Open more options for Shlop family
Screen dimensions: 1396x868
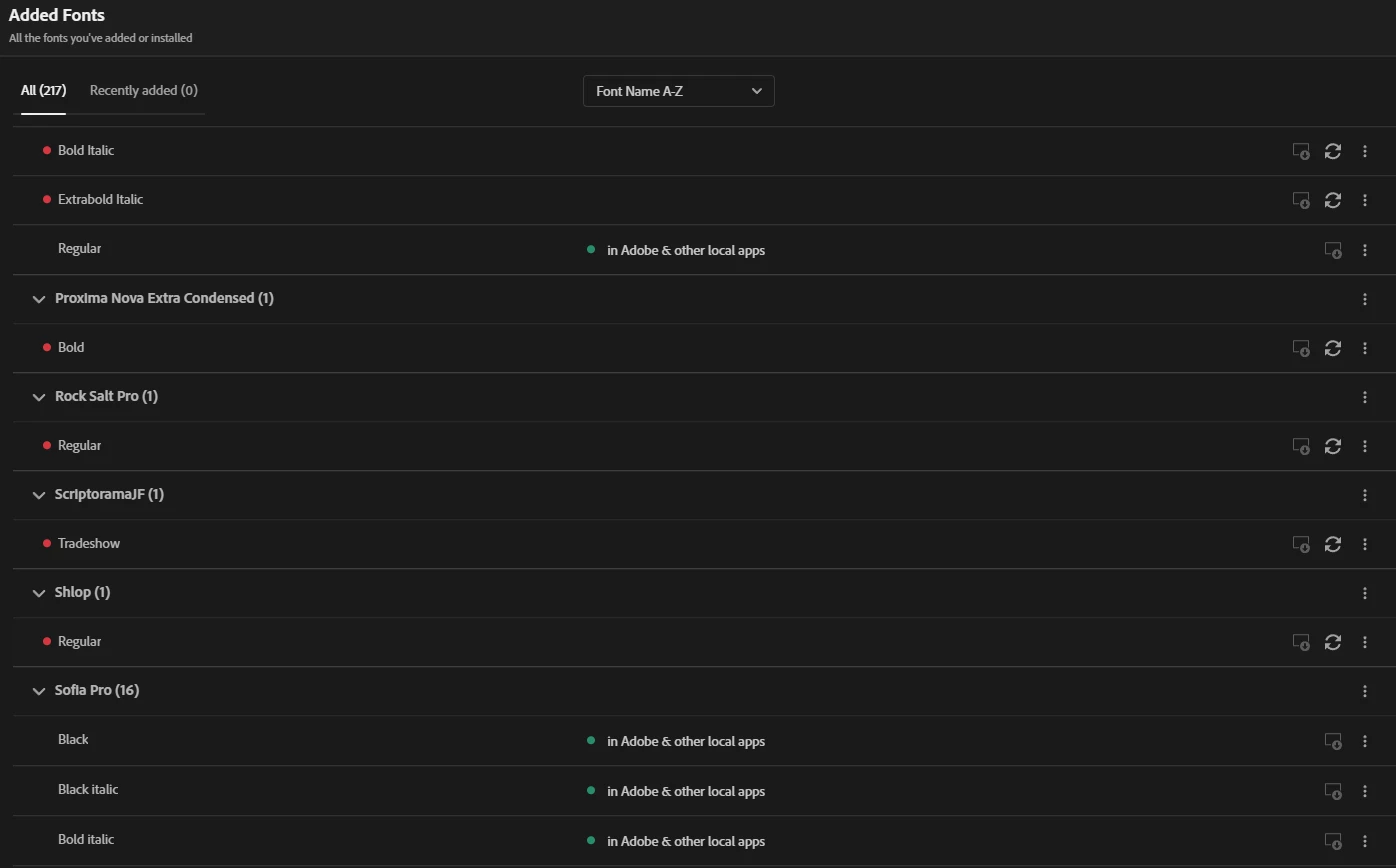coord(1365,593)
